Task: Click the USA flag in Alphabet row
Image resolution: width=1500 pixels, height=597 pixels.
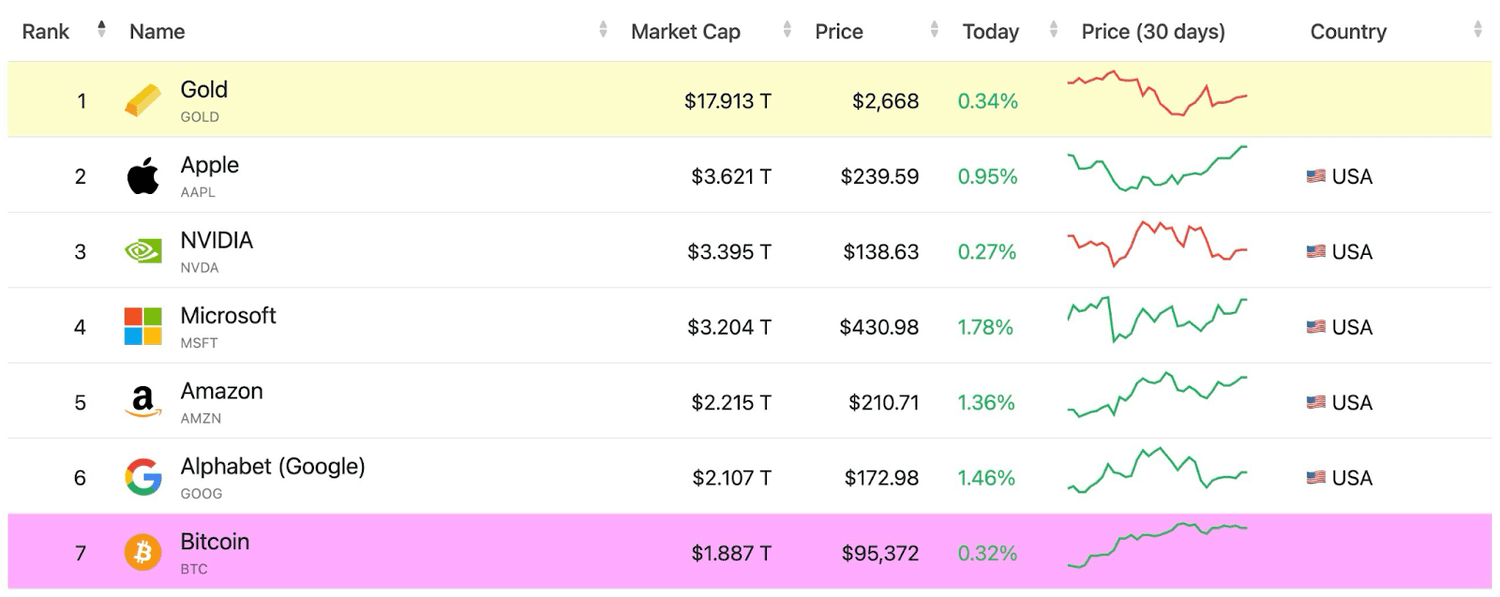Action: [x=1316, y=477]
